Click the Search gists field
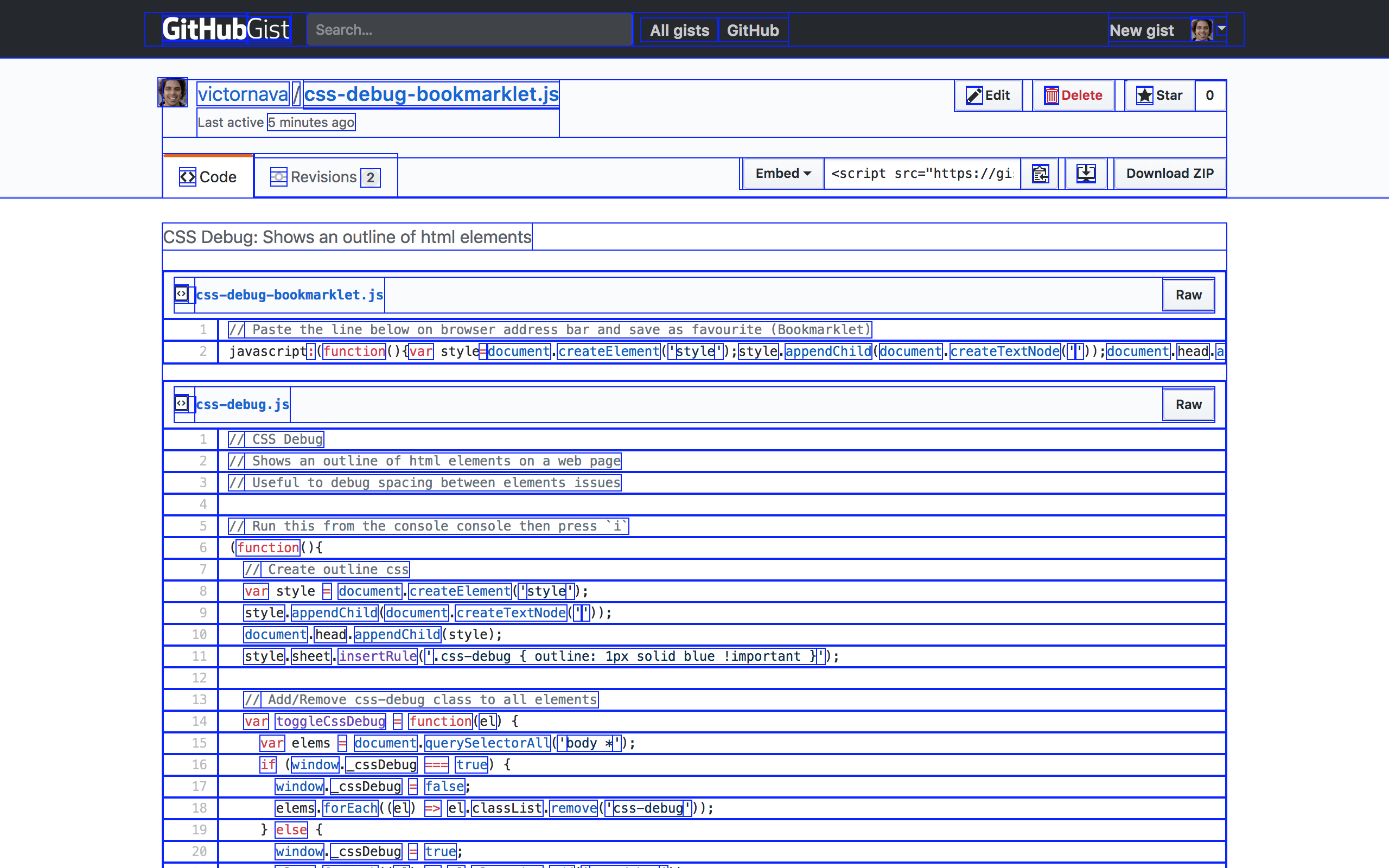The width and height of the screenshot is (1389, 868). coord(469,30)
